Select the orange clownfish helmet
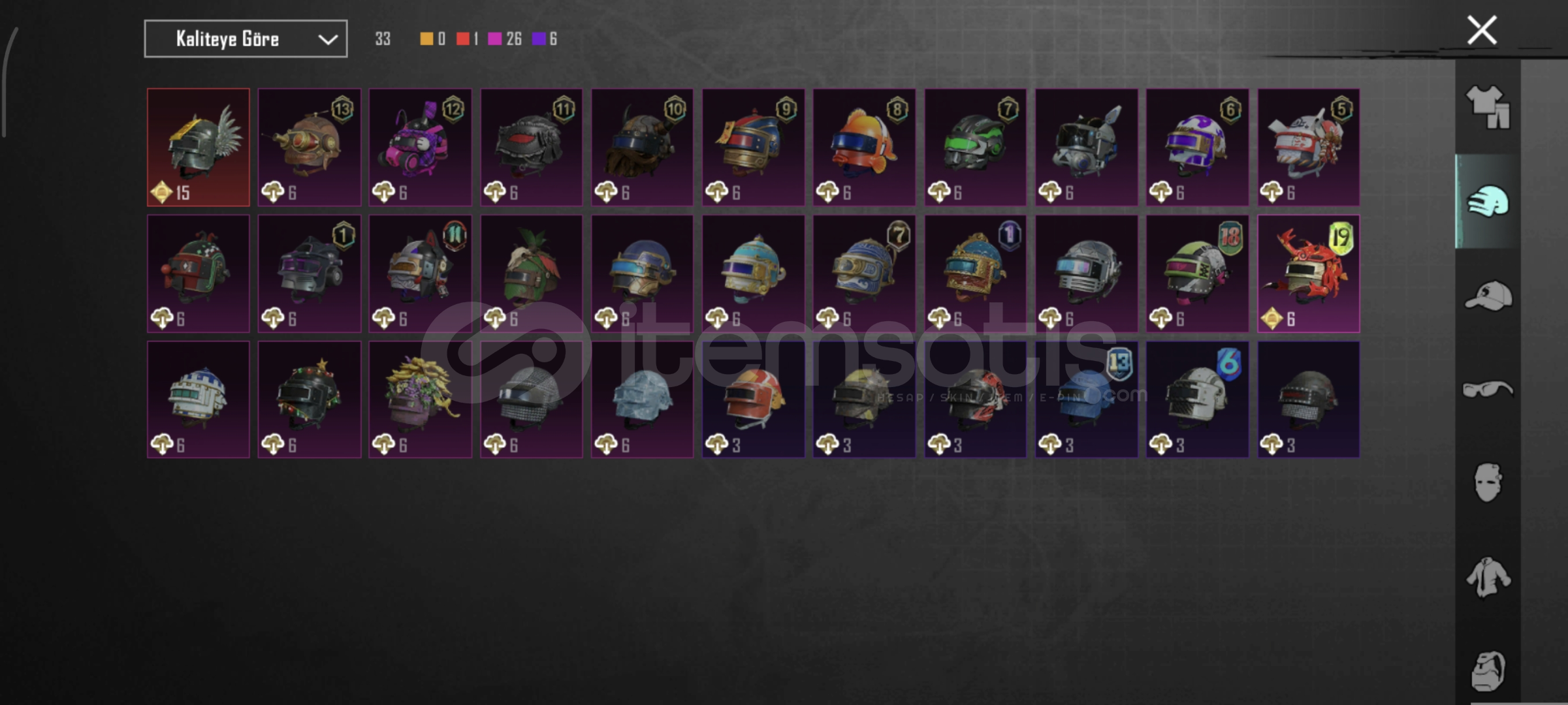 (864, 148)
